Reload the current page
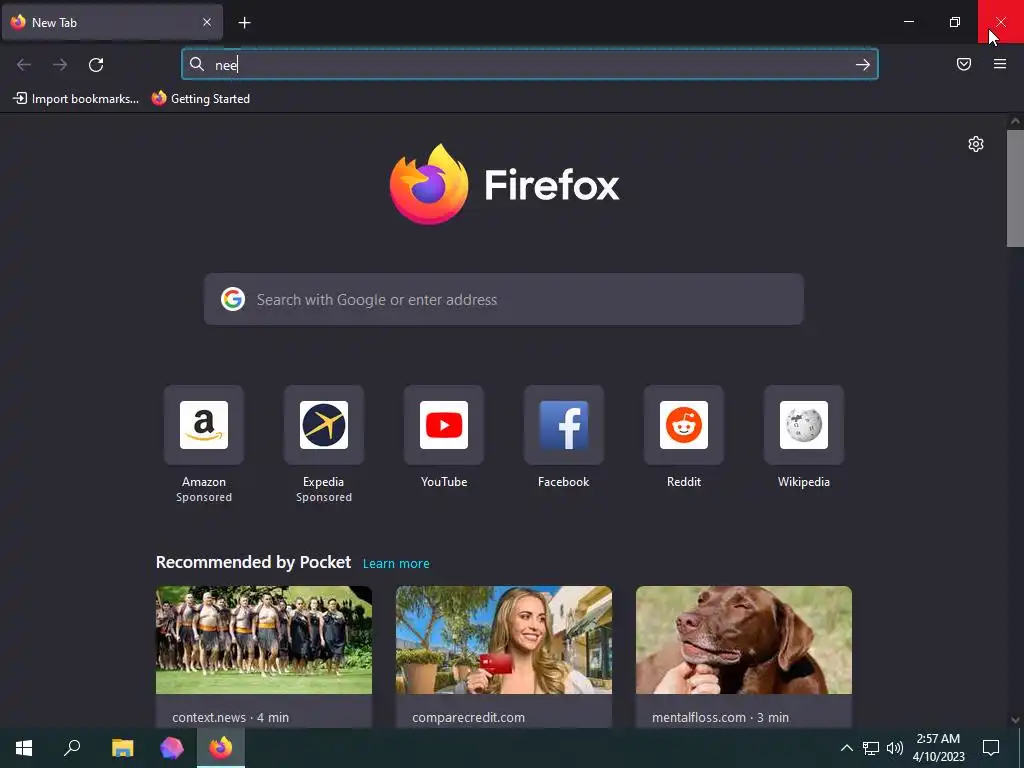 click(96, 65)
